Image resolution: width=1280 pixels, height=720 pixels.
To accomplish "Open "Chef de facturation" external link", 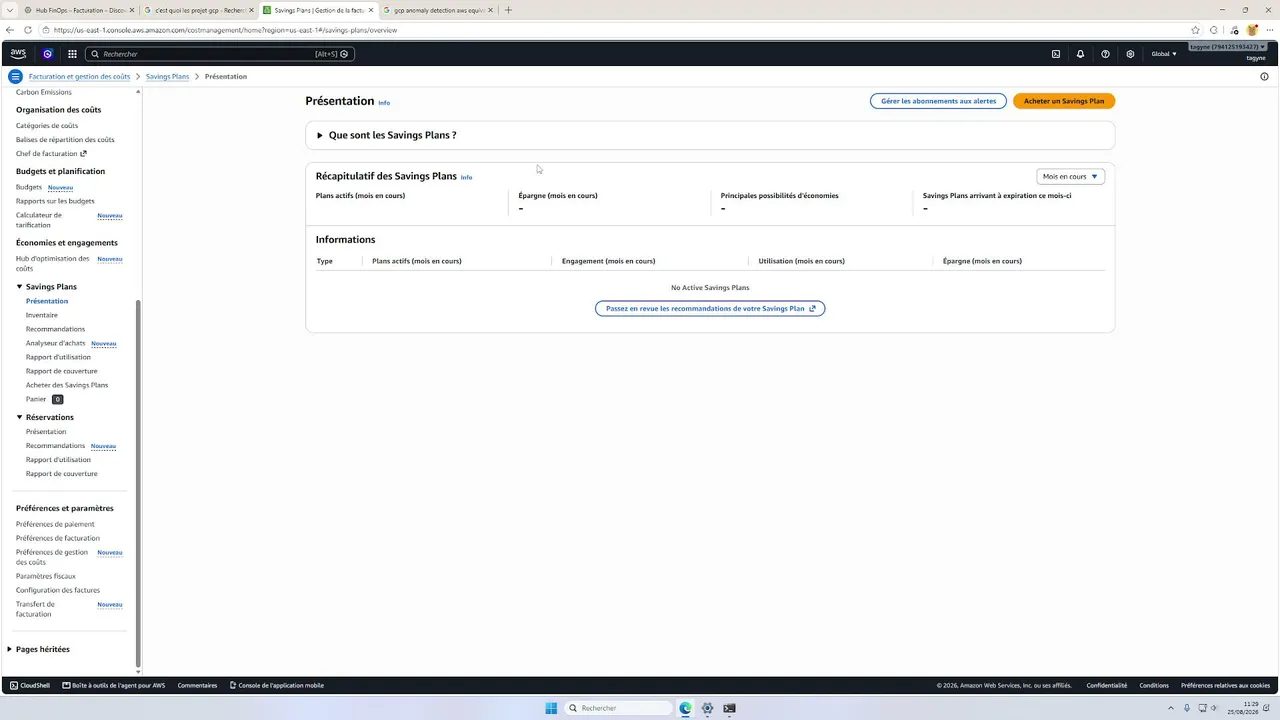I will coord(51,154).
